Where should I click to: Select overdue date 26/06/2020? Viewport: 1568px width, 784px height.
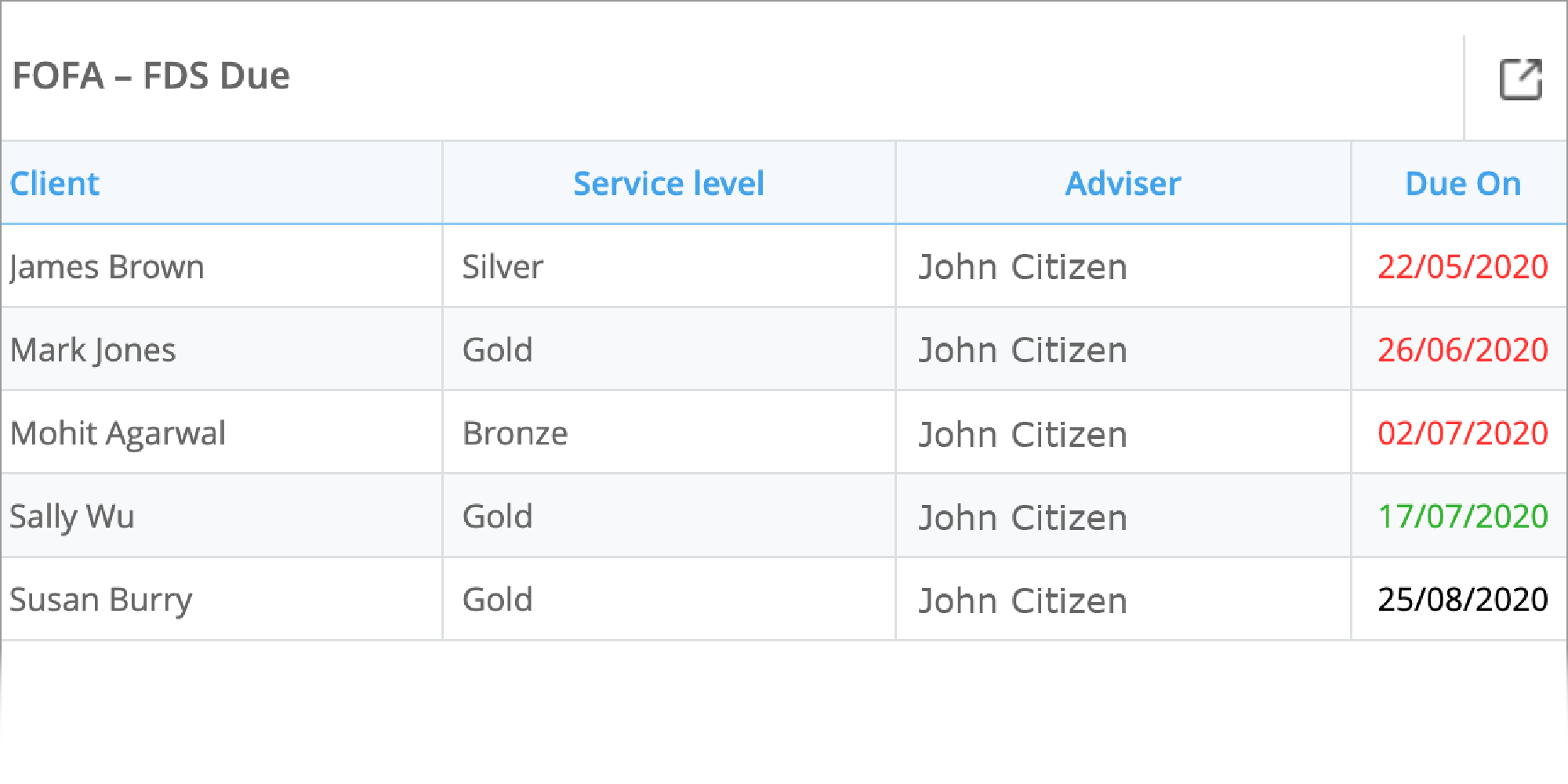[1463, 350]
